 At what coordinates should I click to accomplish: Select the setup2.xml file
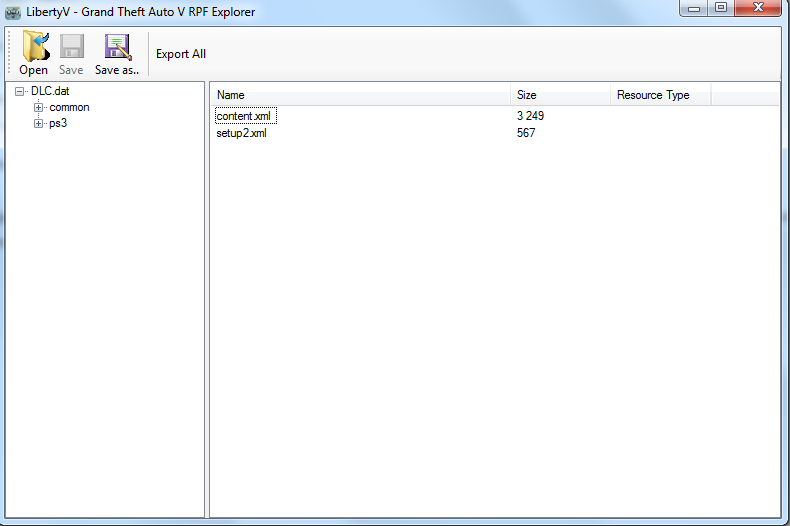241,133
